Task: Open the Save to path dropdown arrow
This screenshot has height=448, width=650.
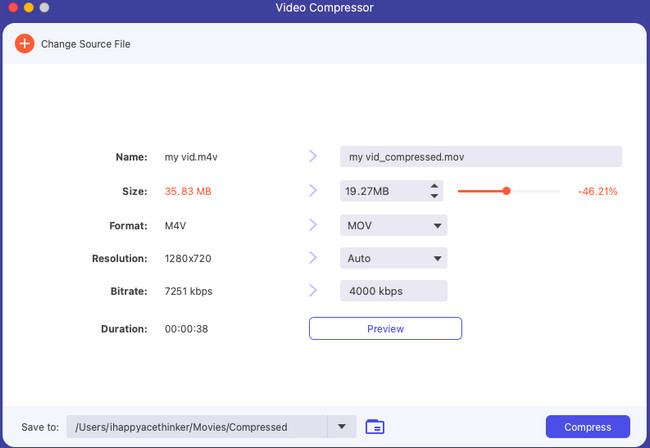Action: (x=342, y=426)
